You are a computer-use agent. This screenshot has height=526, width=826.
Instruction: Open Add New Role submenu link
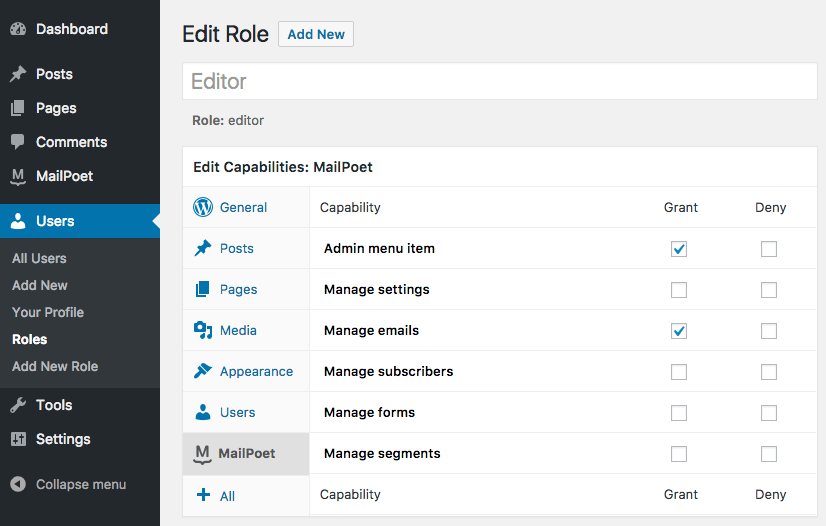click(55, 366)
